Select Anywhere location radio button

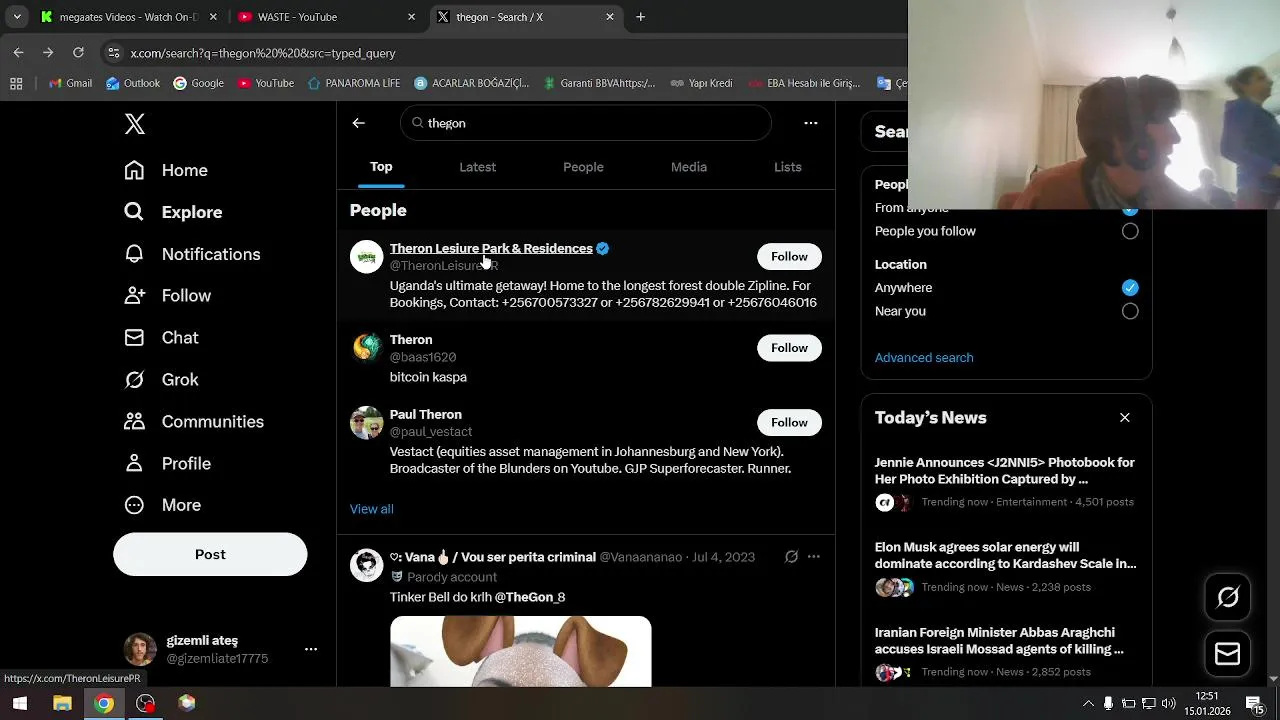point(1130,288)
